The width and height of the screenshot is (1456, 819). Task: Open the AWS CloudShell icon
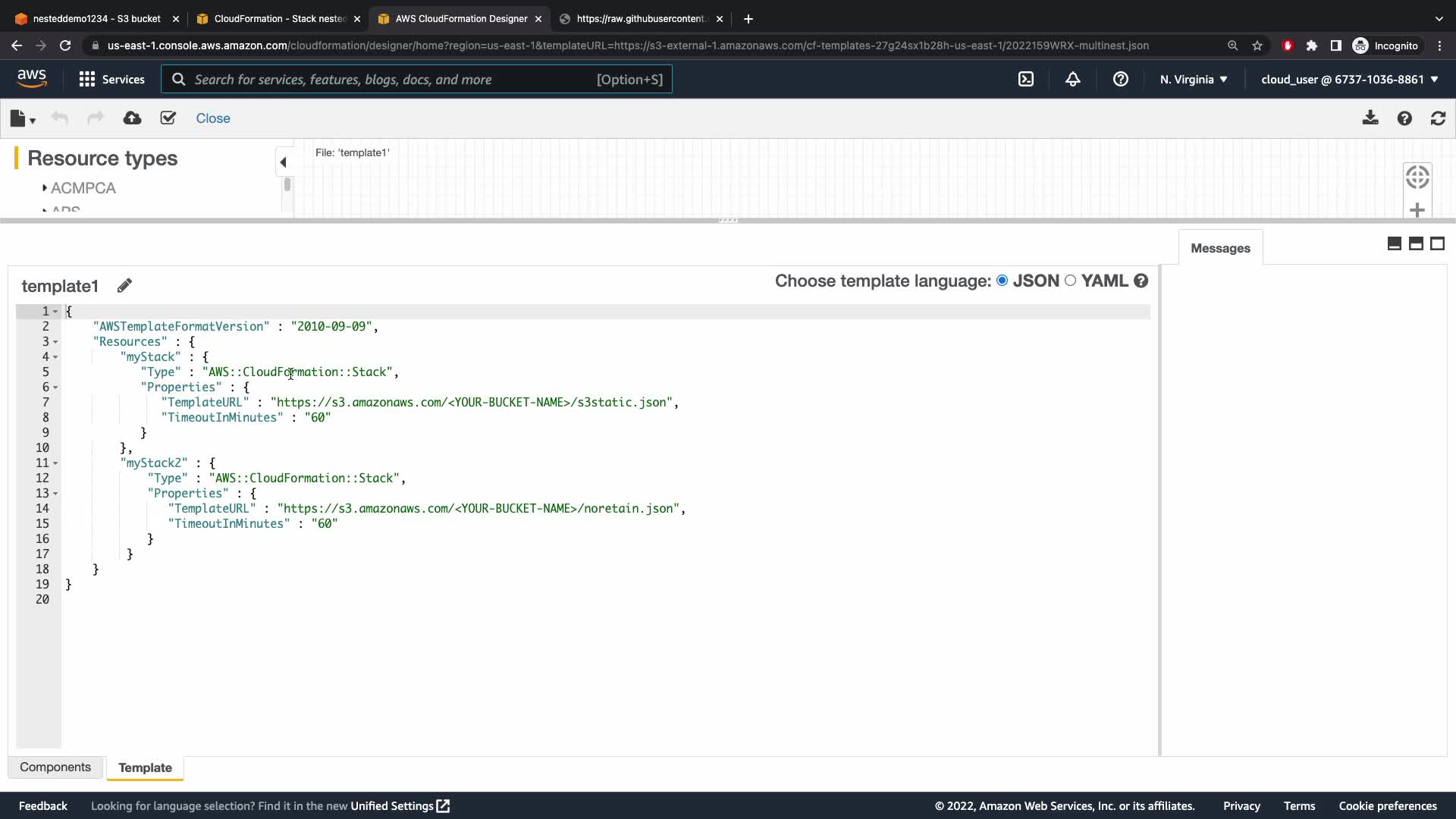coord(1026,79)
